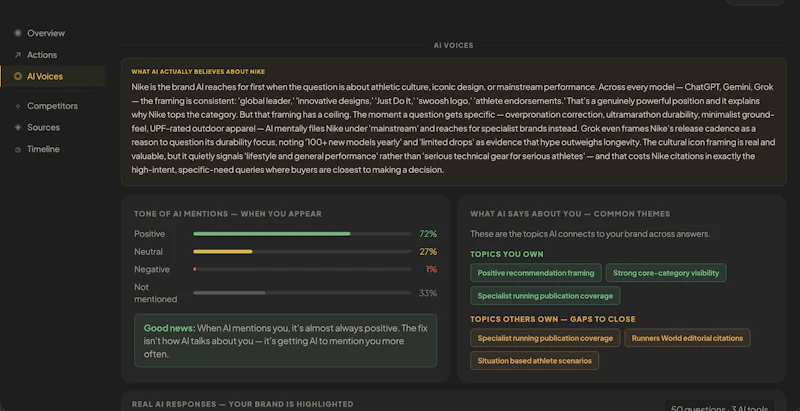Viewport: 800px width, 411px height.
Task: Click the Sources diamond icon
Action: pos(18,127)
